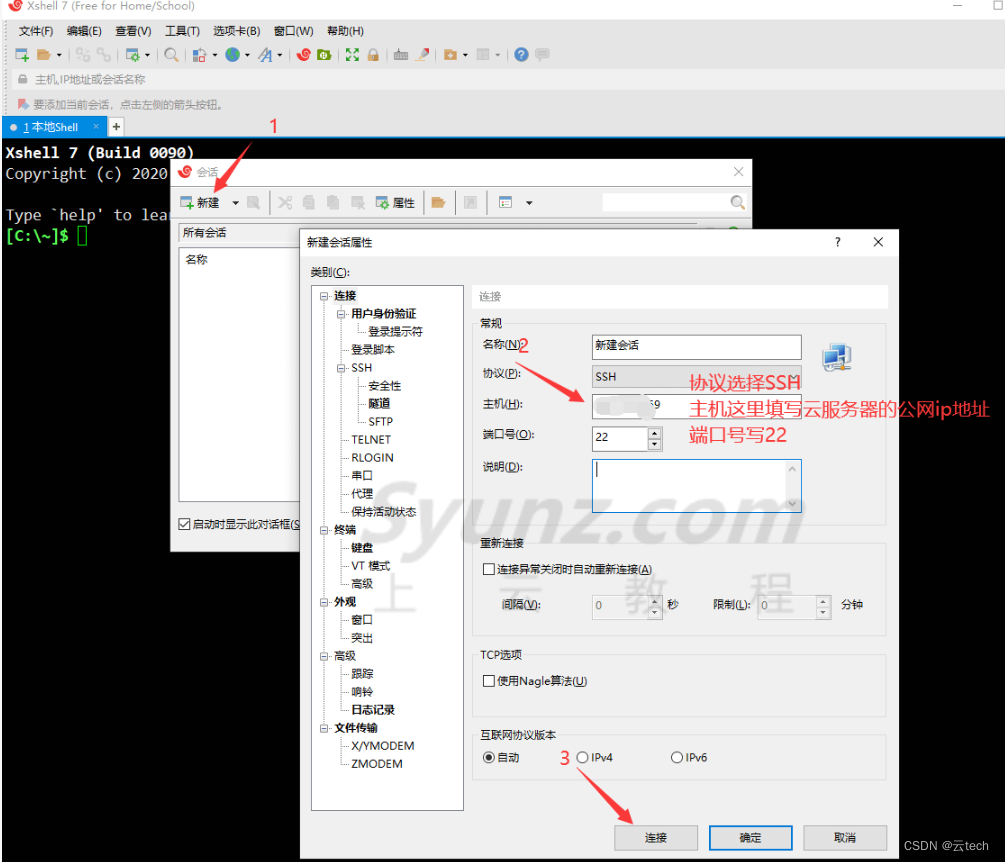This screenshot has width=1005, height=862.
Task: Enable 使用Nagle算法 checkbox
Action: (x=488, y=681)
